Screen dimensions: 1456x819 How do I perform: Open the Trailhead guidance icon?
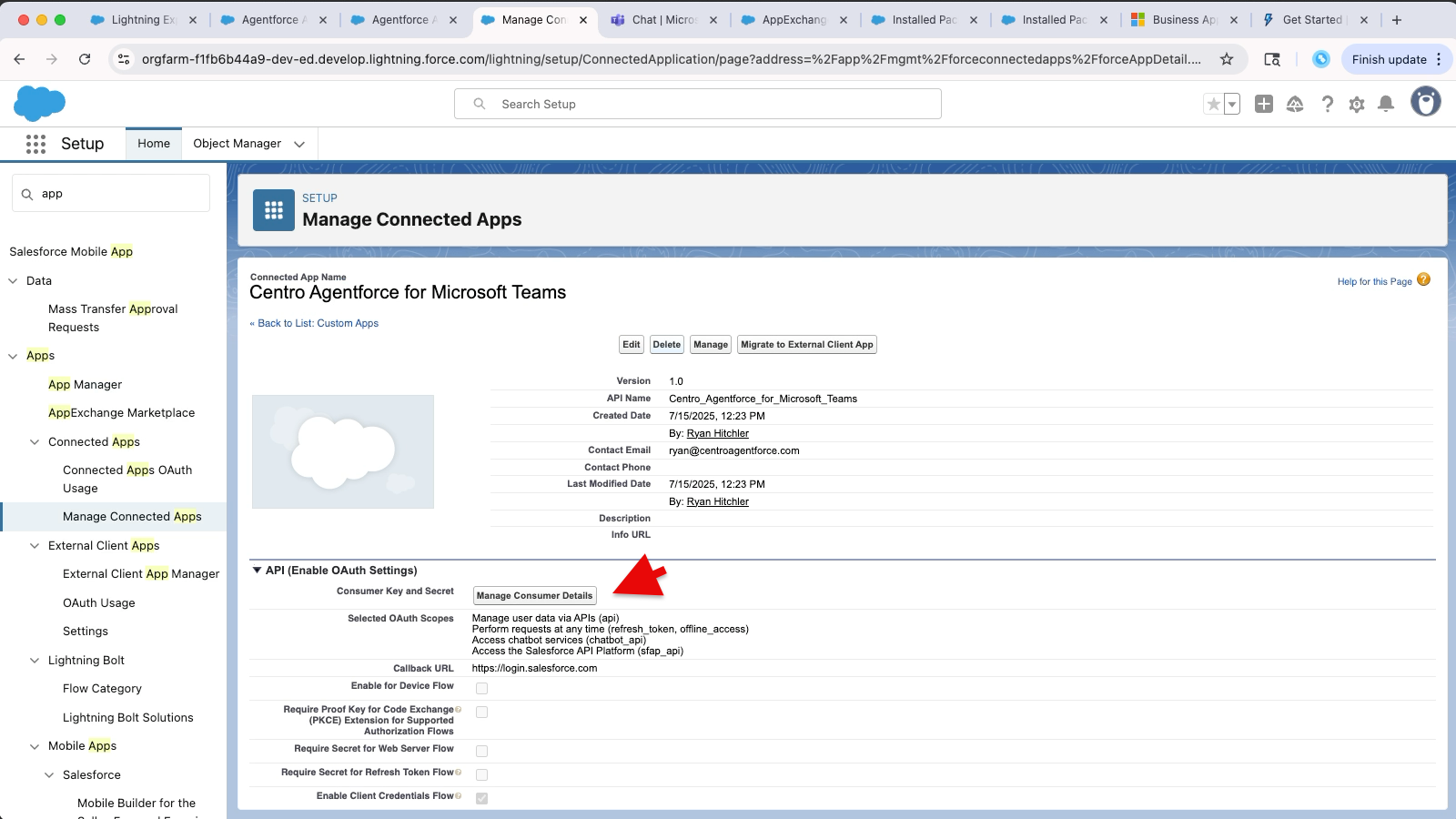tap(1295, 104)
